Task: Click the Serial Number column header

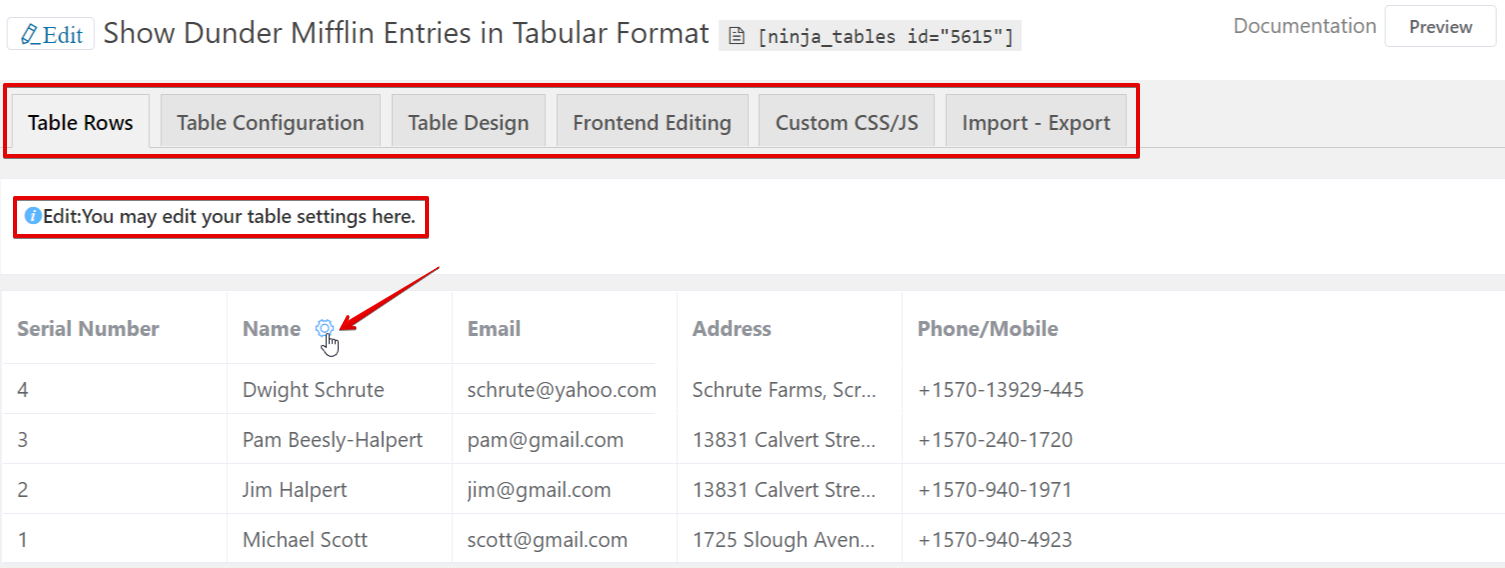Action: click(x=88, y=329)
